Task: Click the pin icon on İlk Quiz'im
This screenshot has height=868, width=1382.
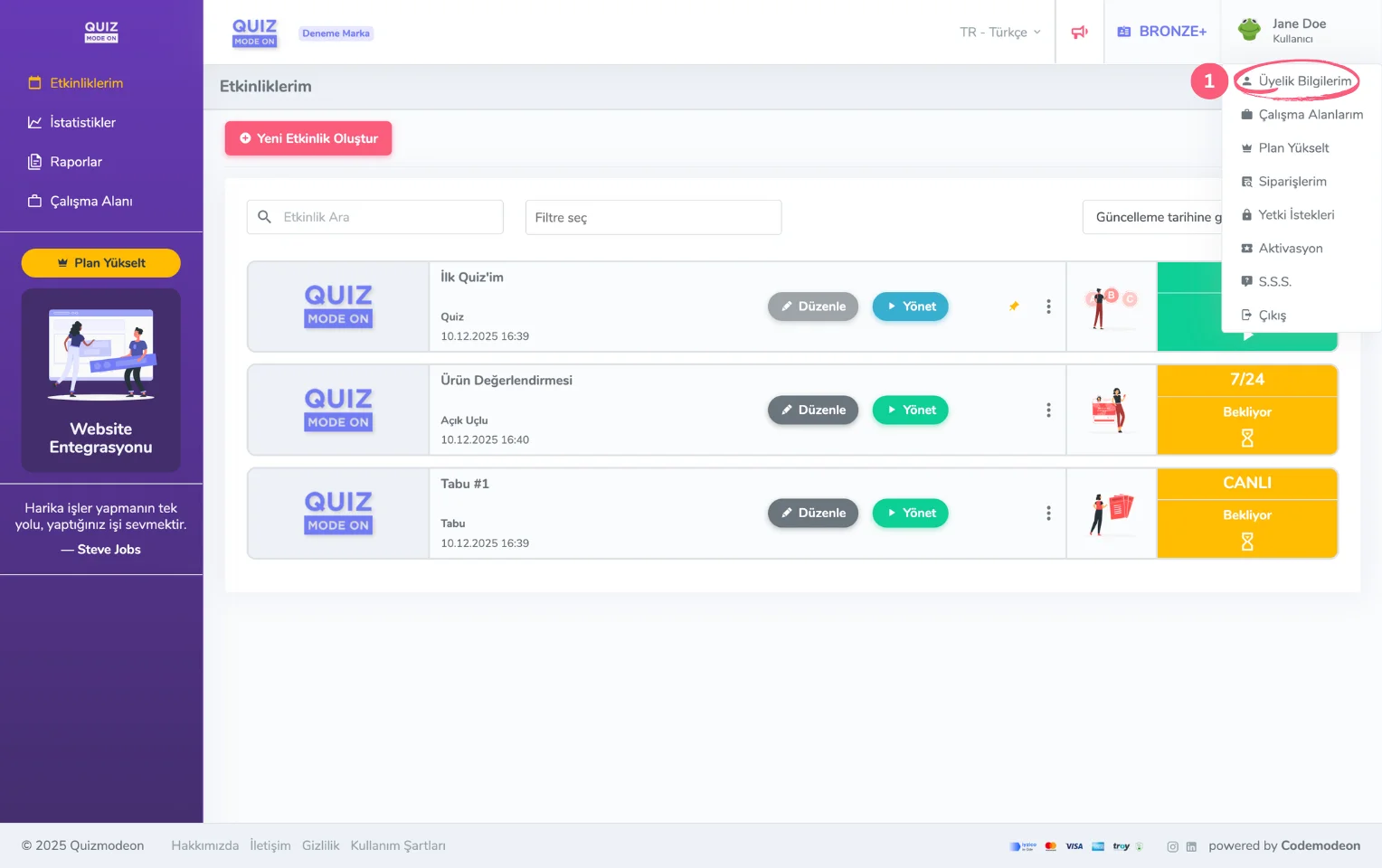Action: (x=1014, y=307)
